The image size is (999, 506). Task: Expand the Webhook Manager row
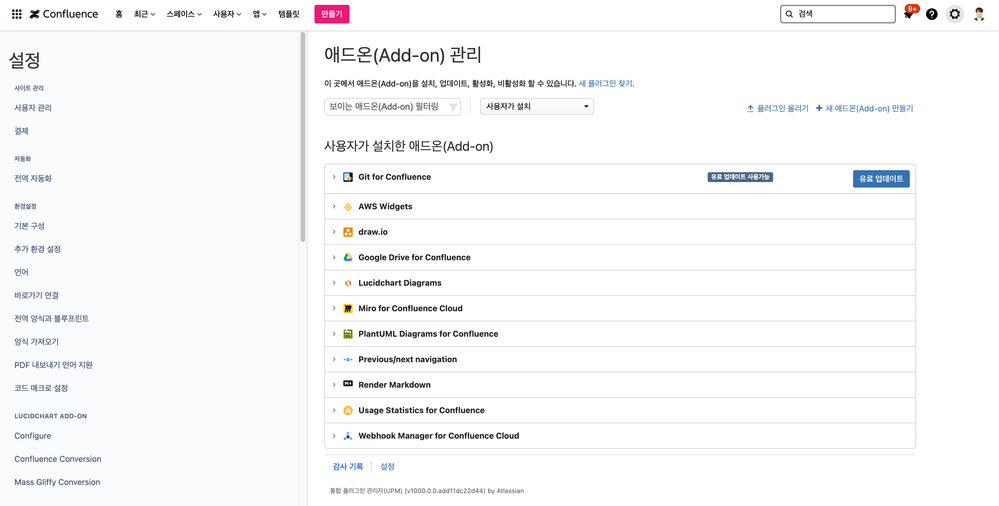(x=333, y=436)
